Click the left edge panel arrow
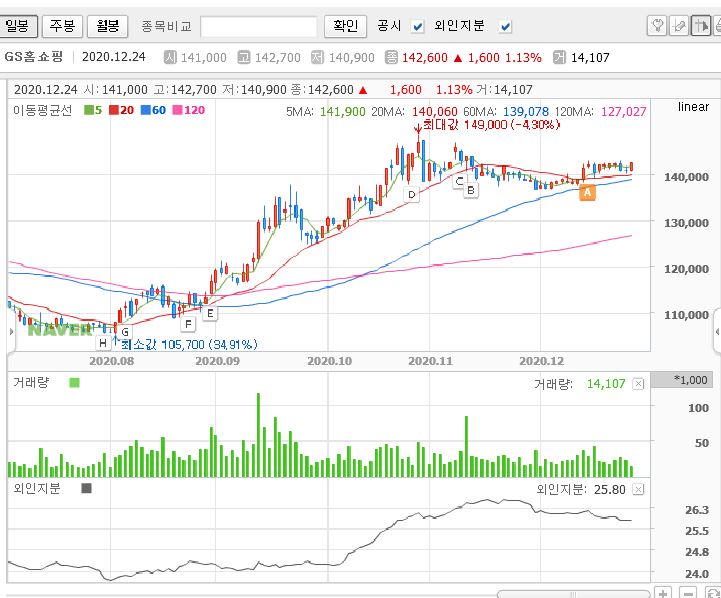 pos(11,331)
